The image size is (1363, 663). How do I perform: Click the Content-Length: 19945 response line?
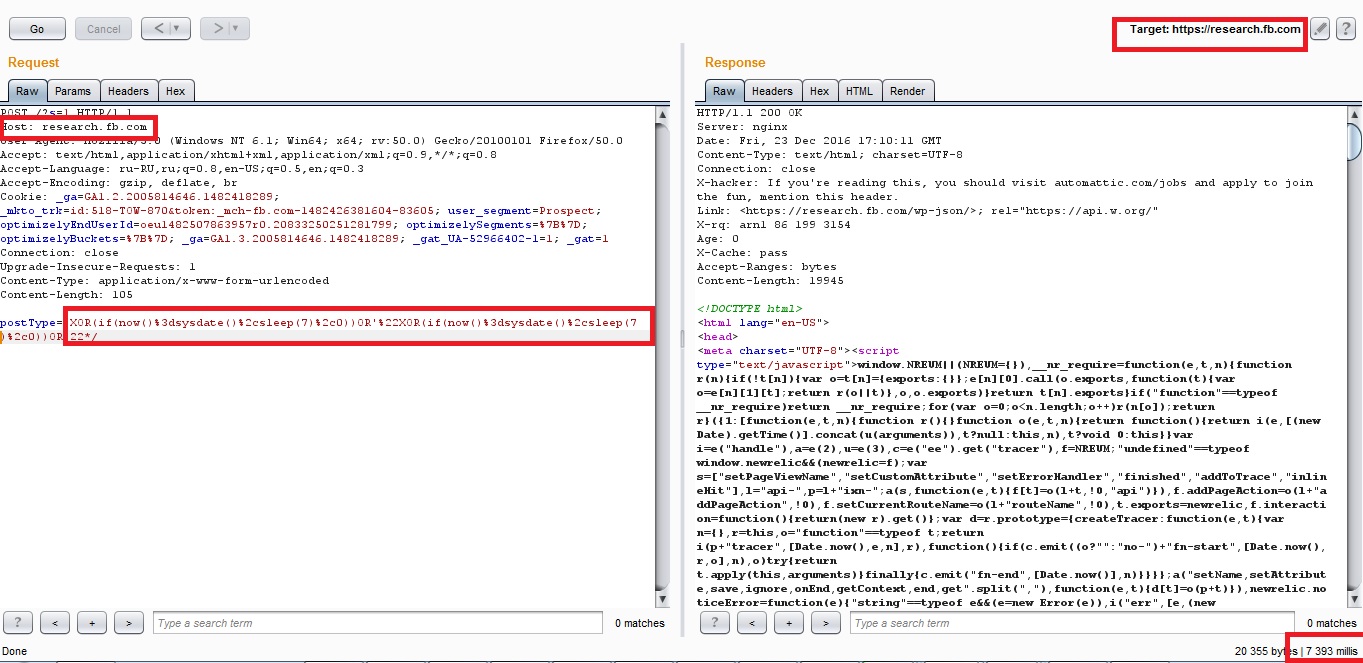coord(769,281)
